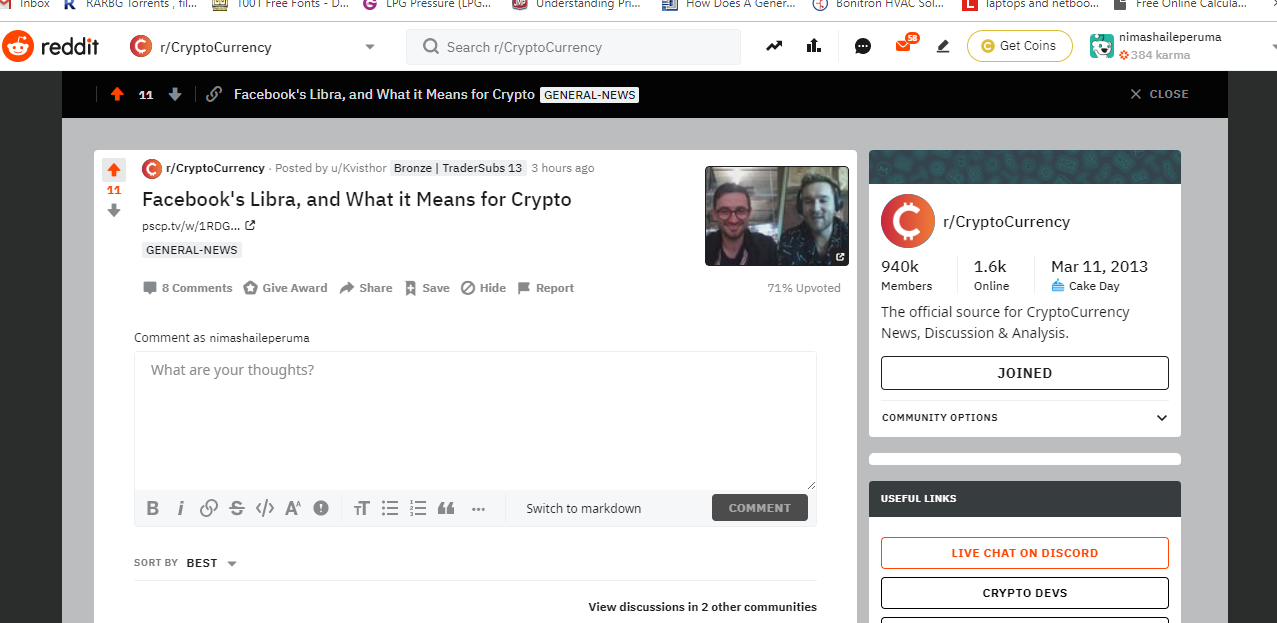Image resolution: width=1277 pixels, height=623 pixels.
Task: Click the CRYPTO DEVS button
Action: [1025, 593]
